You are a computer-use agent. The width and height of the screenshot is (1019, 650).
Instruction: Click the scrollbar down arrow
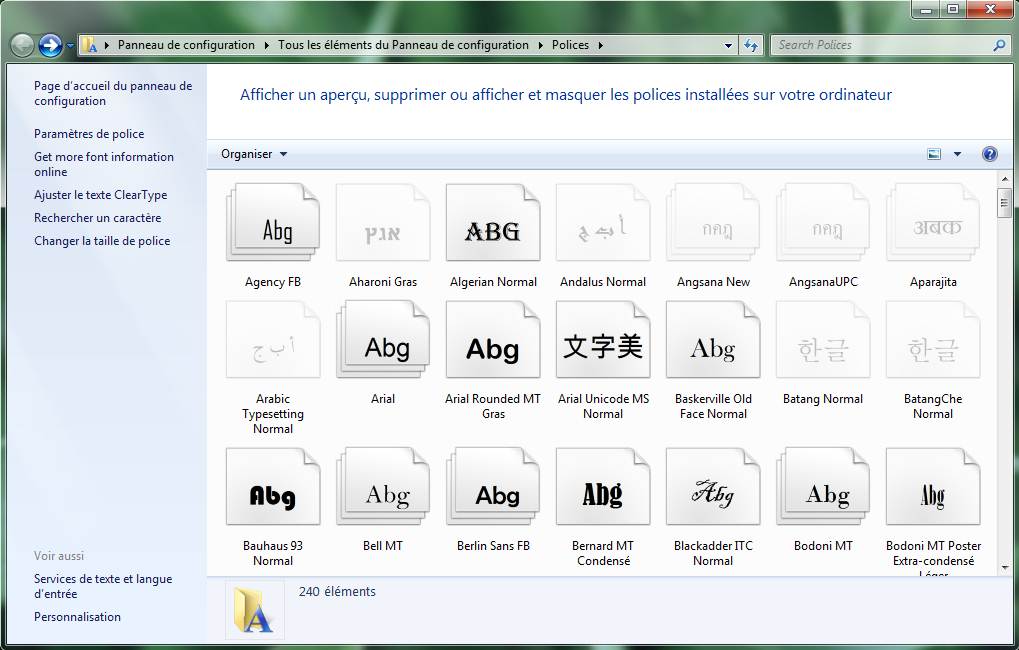pyautogui.click(x=1005, y=567)
